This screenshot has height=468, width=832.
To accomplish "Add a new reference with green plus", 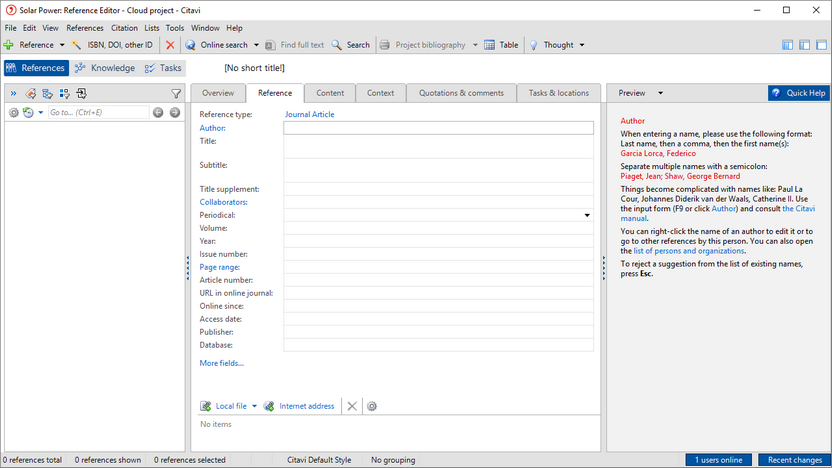I will pyautogui.click(x=8, y=45).
